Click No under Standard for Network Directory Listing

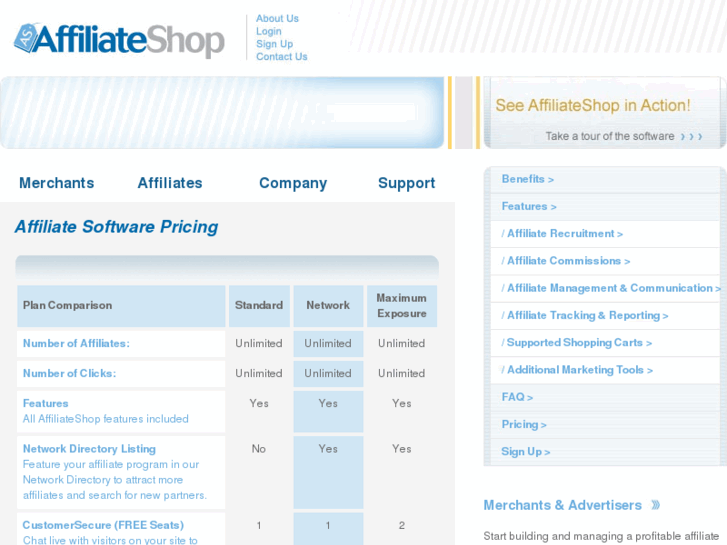tap(259, 449)
